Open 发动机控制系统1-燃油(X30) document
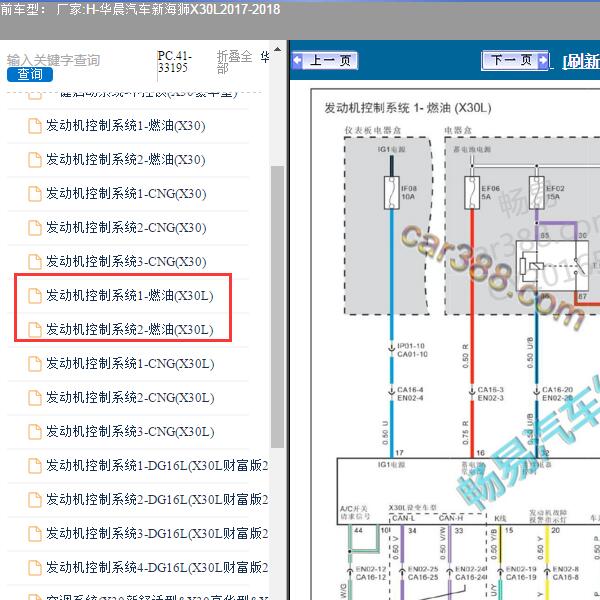600x600 pixels. coord(126,126)
